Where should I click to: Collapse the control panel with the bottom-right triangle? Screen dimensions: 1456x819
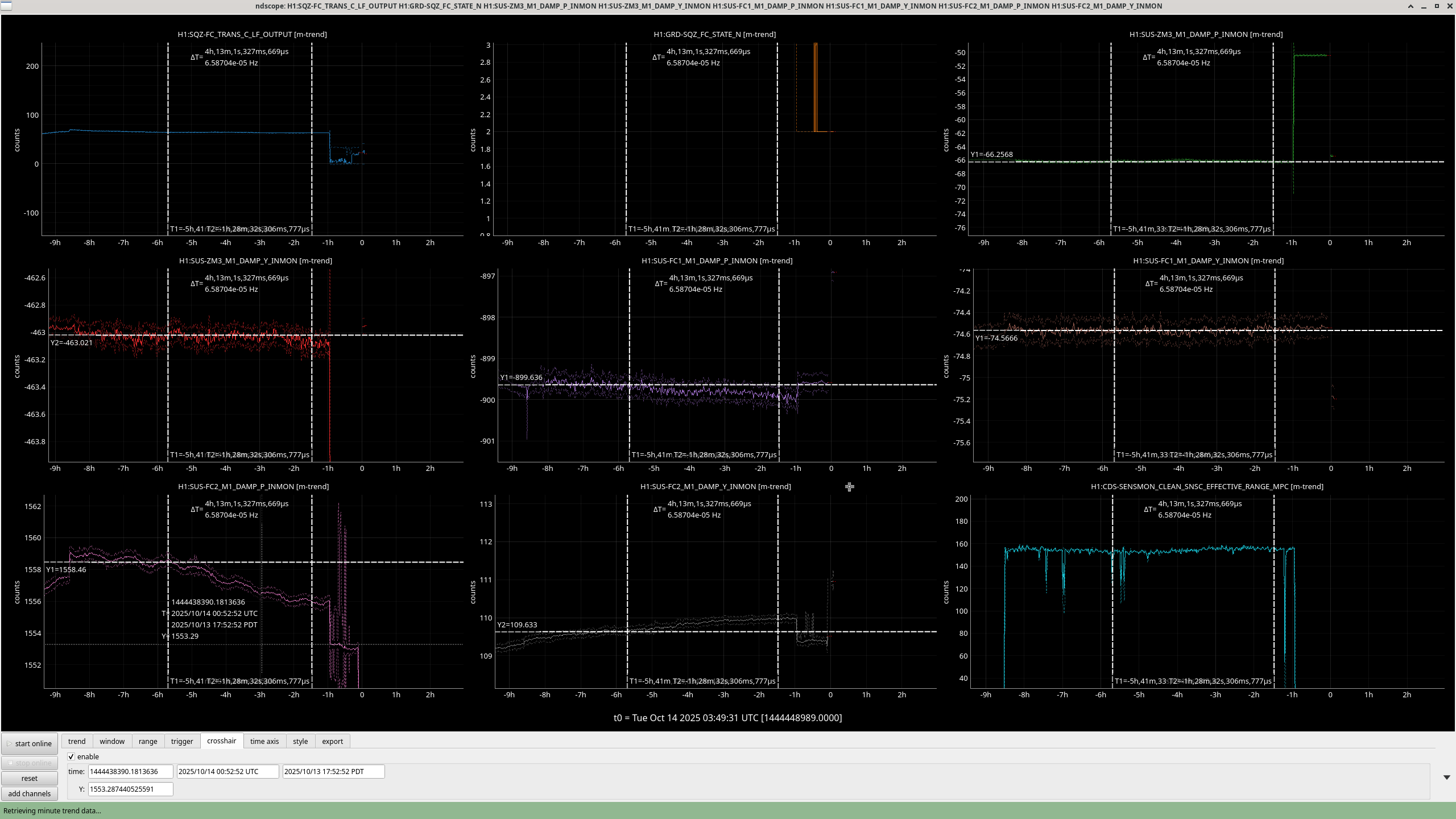(x=1446, y=777)
